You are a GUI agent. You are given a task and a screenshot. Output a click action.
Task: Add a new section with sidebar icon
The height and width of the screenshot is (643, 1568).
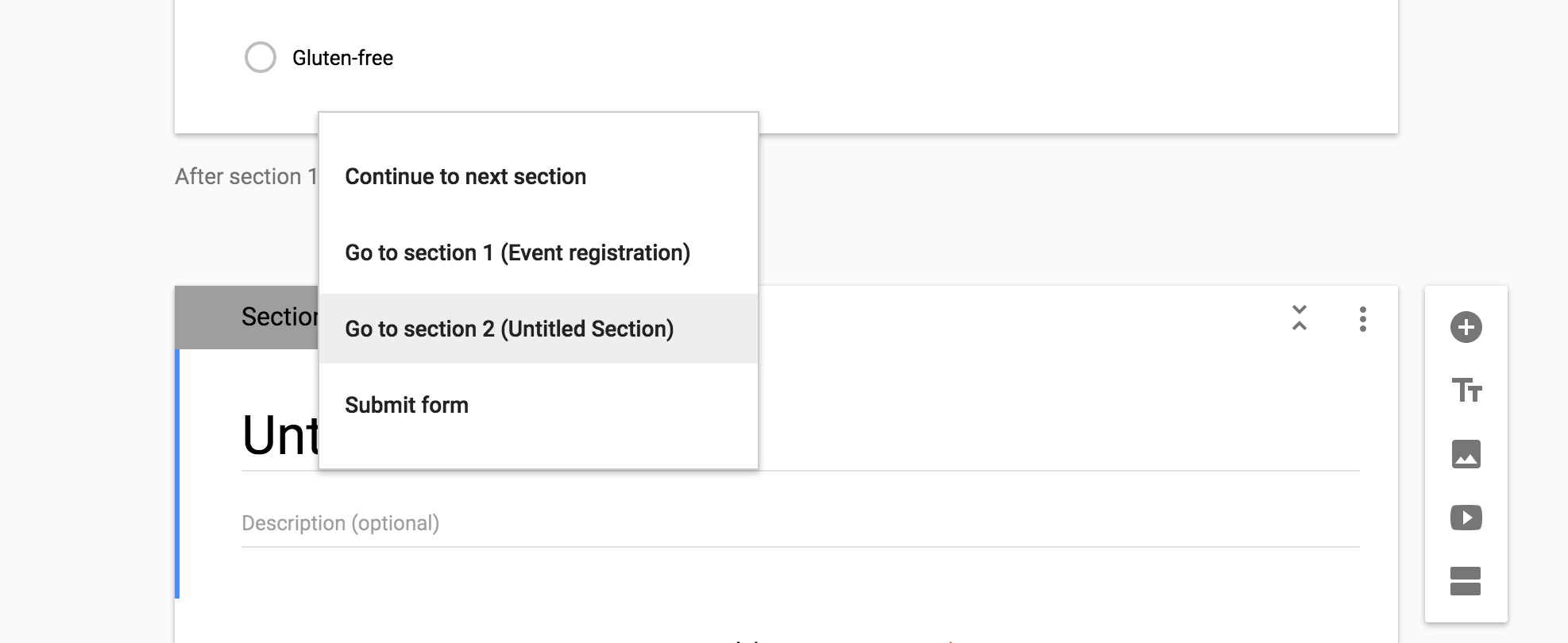point(1466,581)
